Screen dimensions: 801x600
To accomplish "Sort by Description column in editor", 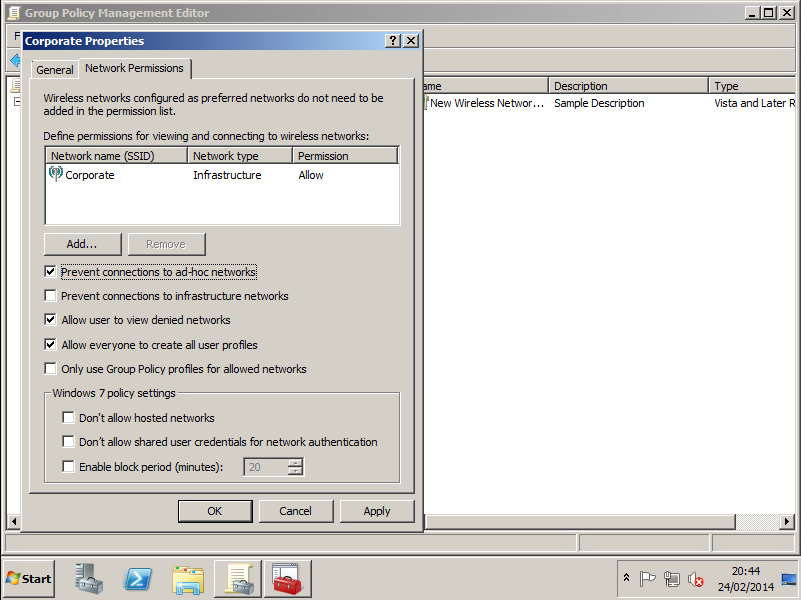I will point(628,86).
